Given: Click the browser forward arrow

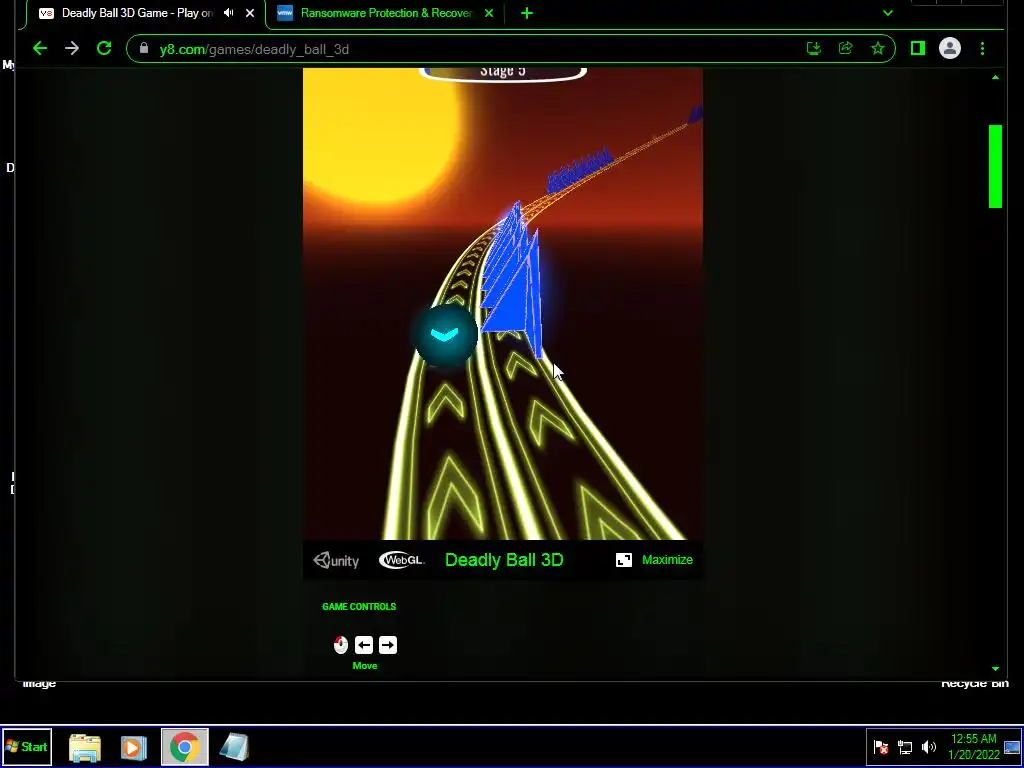Looking at the screenshot, I should coord(72,48).
